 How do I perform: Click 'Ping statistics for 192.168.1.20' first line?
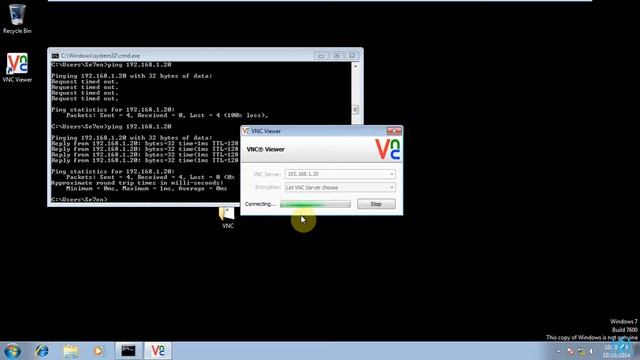pos(113,110)
